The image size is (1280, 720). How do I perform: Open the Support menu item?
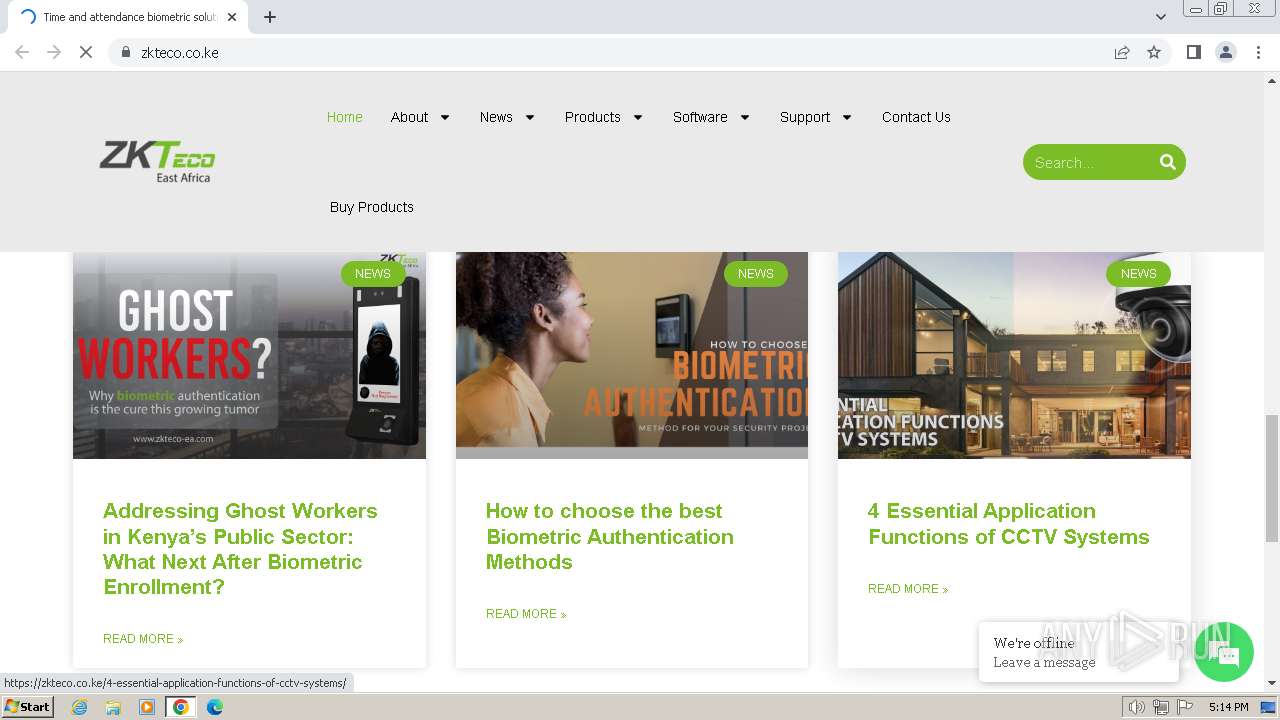coord(805,117)
